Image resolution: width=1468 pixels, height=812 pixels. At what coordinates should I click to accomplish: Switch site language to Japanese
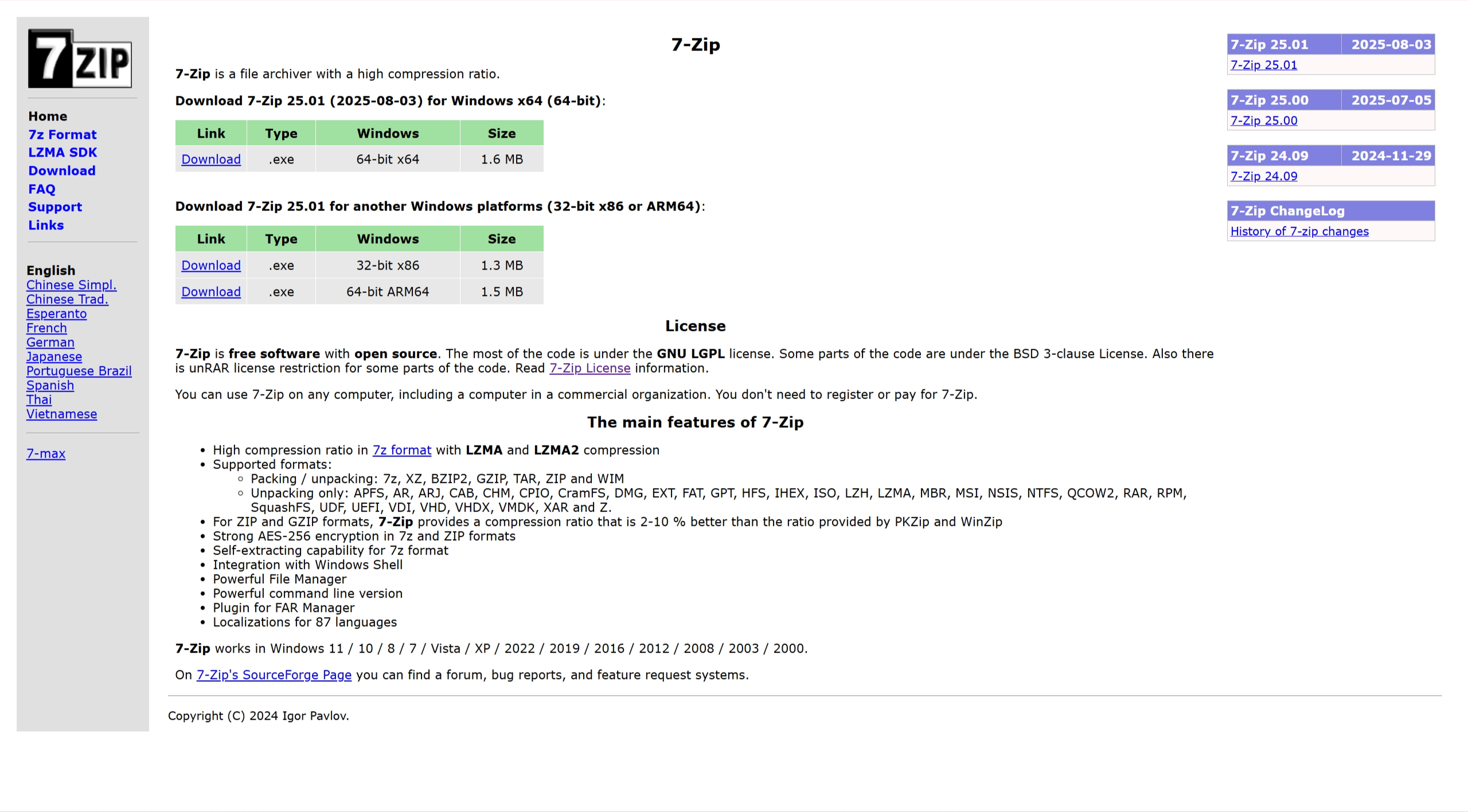pyautogui.click(x=54, y=357)
